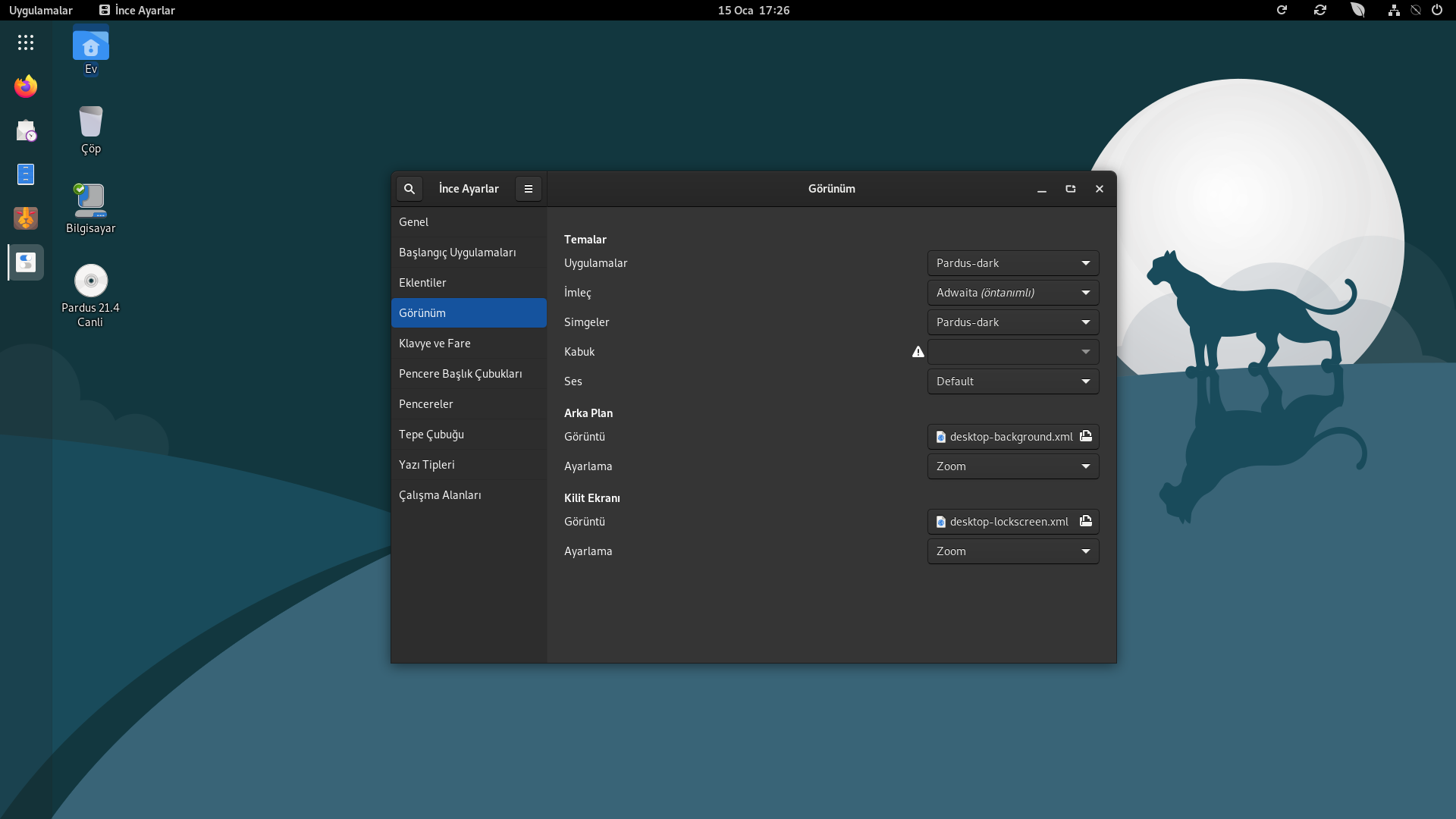Open the show applications grid icon
This screenshot has height=819, width=1456.
click(x=26, y=42)
